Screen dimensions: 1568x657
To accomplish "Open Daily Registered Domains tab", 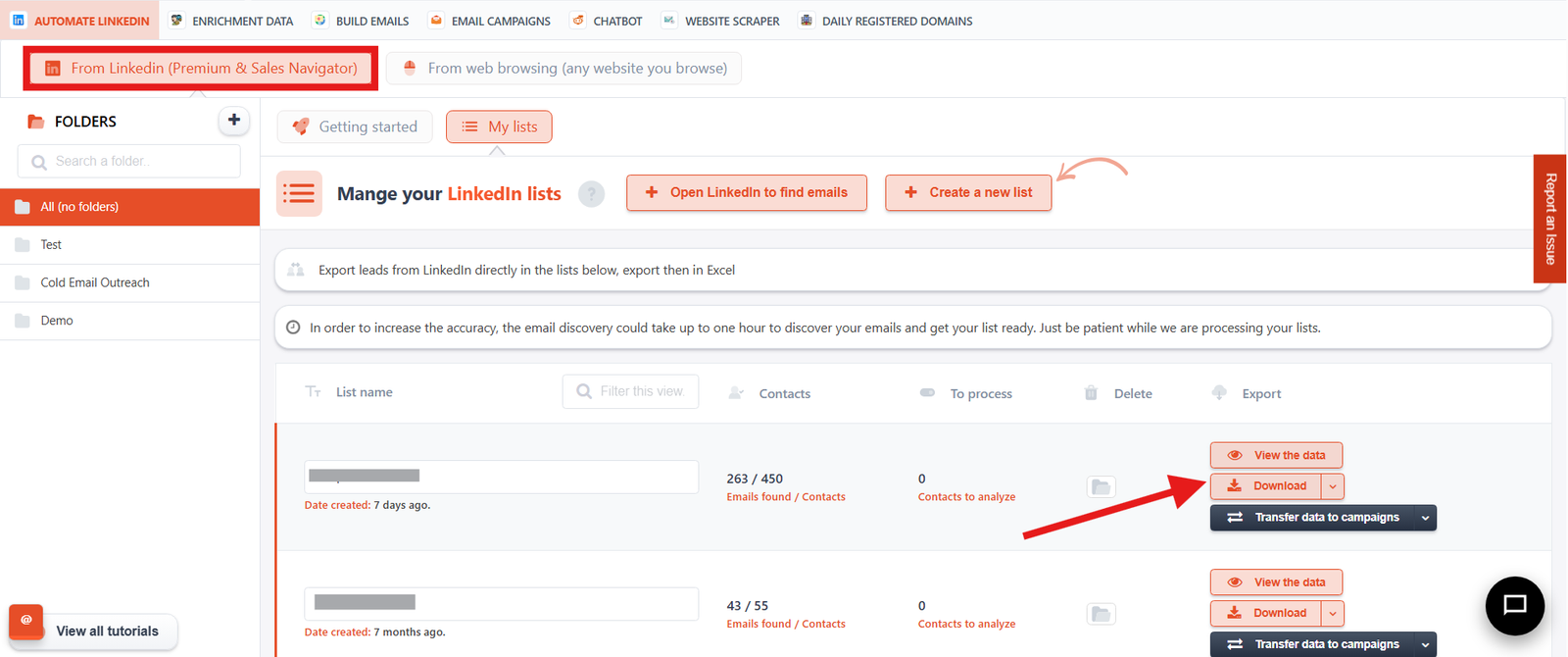I will tap(886, 21).
